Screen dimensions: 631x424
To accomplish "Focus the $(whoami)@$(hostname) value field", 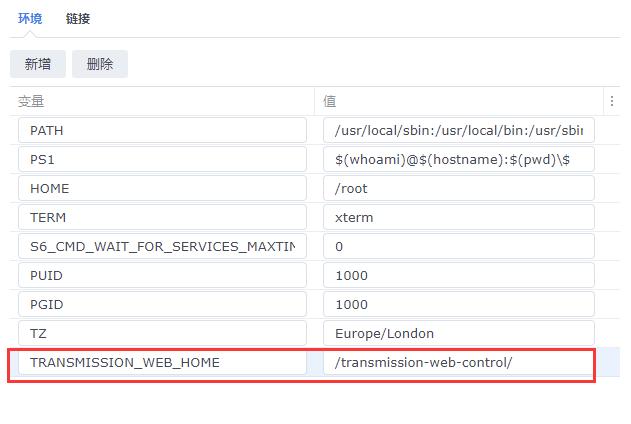I will pyautogui.click(x=458, y=160).
